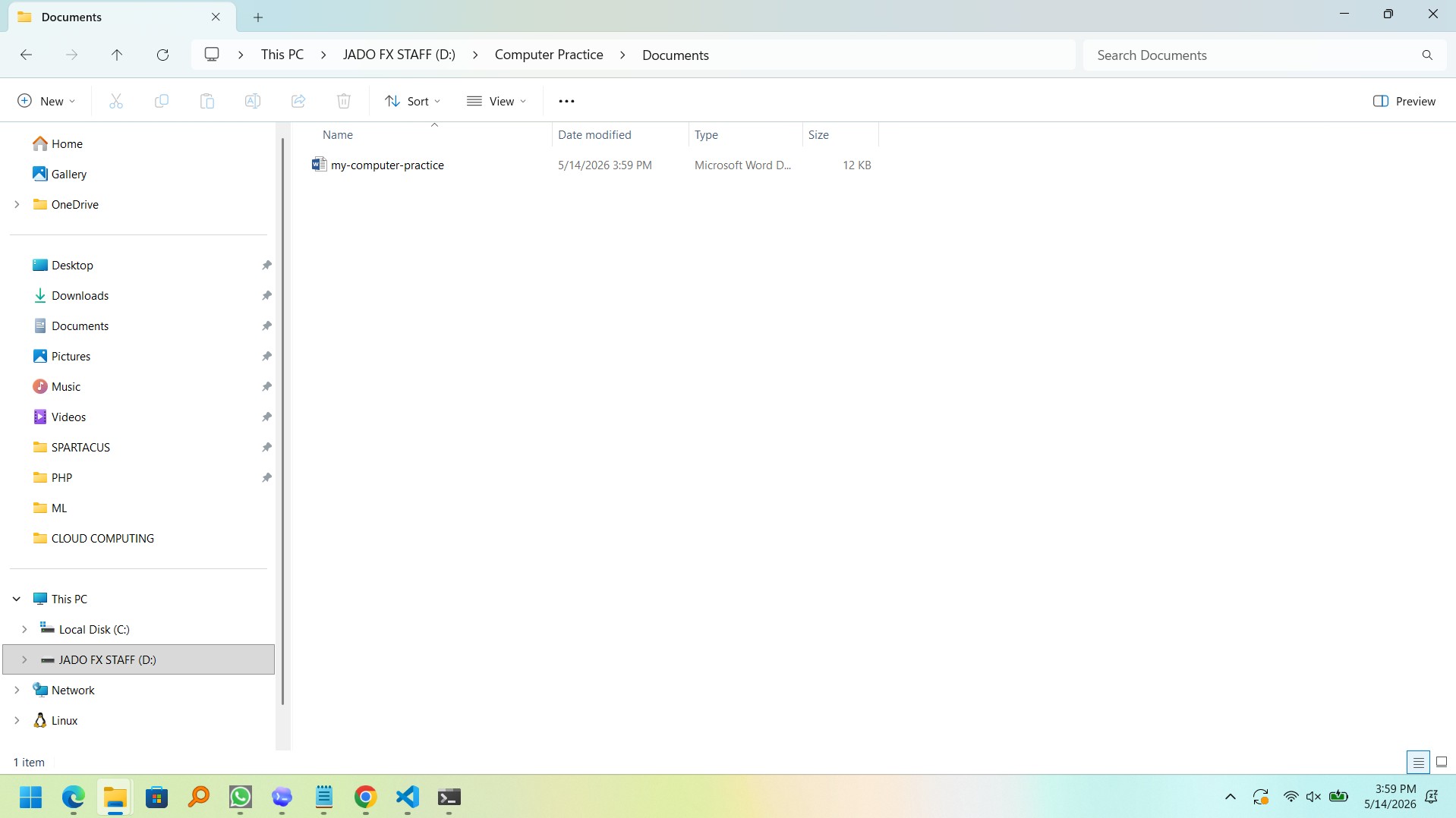Click the pin next to SPARTACUS
1456x818 pixels.
(266, 447)
